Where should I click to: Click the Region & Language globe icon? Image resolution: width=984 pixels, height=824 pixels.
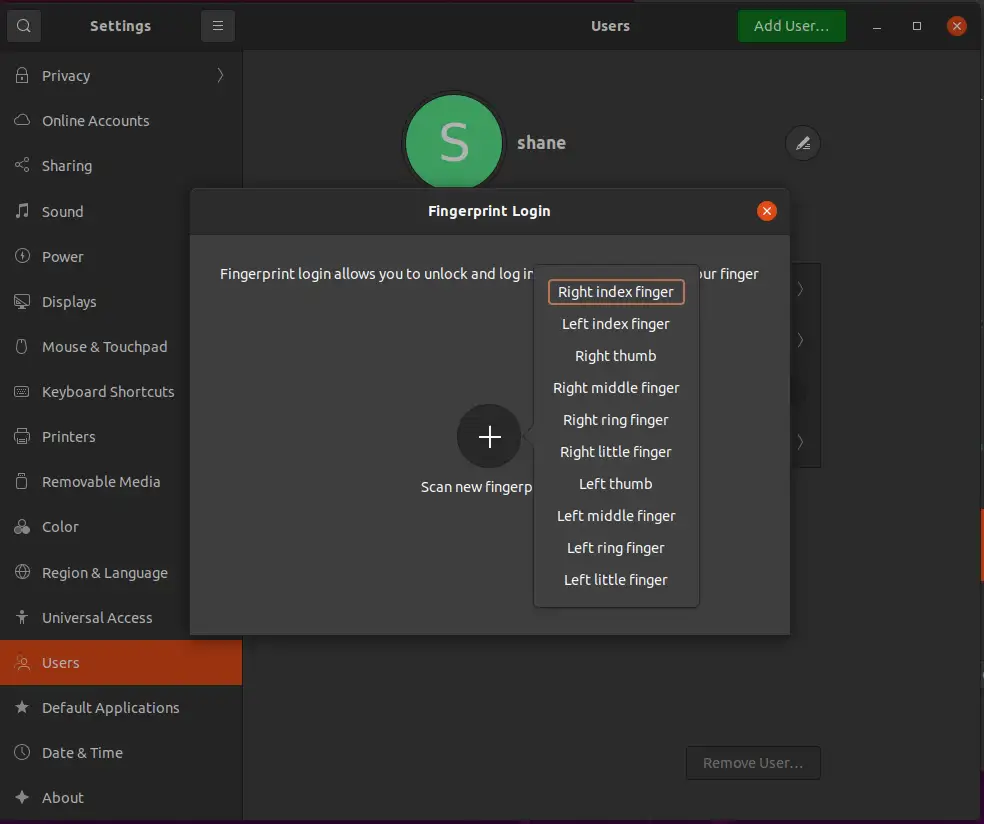(22, 572)
